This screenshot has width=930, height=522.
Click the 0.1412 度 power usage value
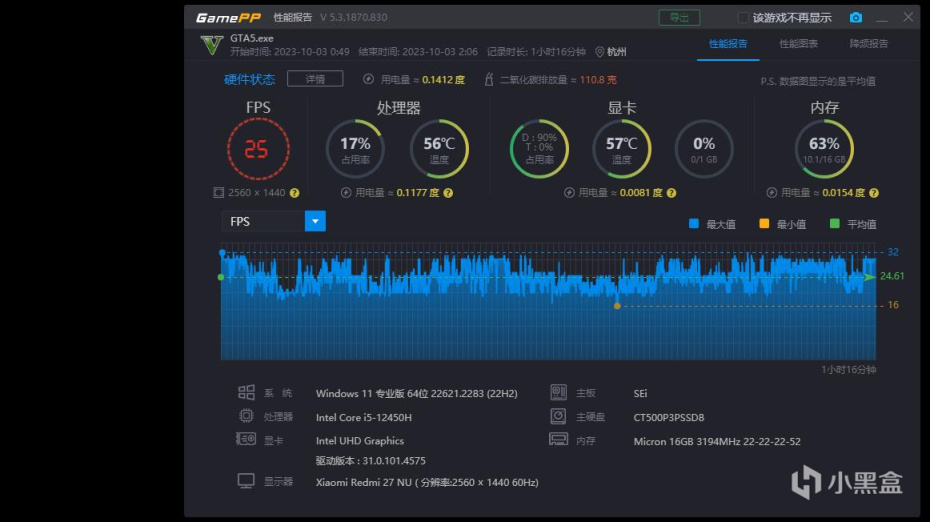(x=443, y=79)
